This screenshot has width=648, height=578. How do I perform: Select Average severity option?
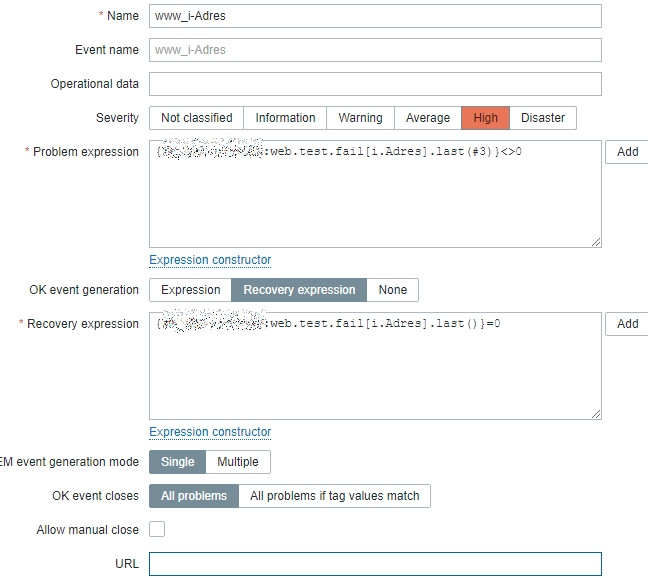pyautogui.click(x=428, y=118)
